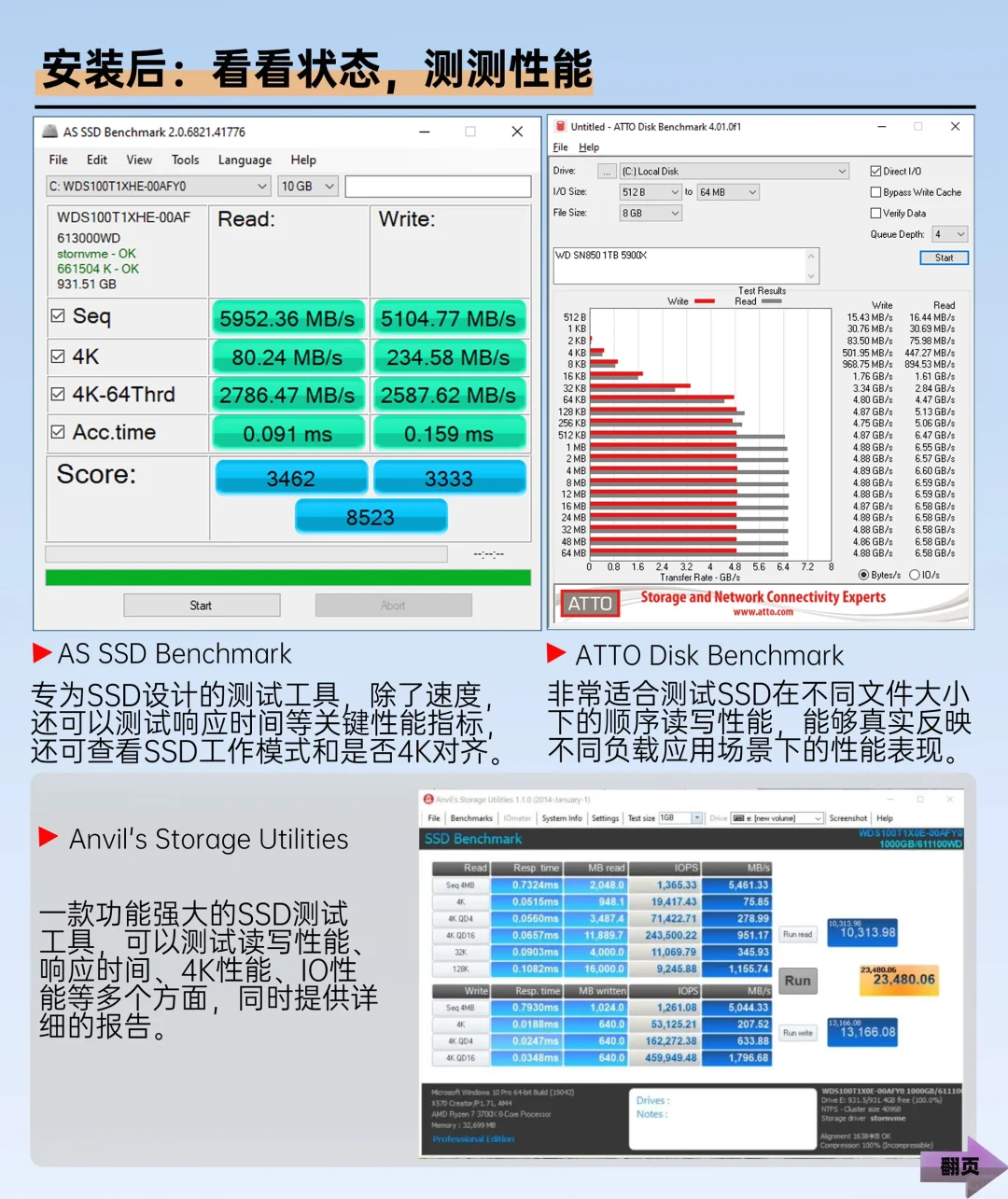Open the System Info menu in Anvil

[x=562, y=818]
